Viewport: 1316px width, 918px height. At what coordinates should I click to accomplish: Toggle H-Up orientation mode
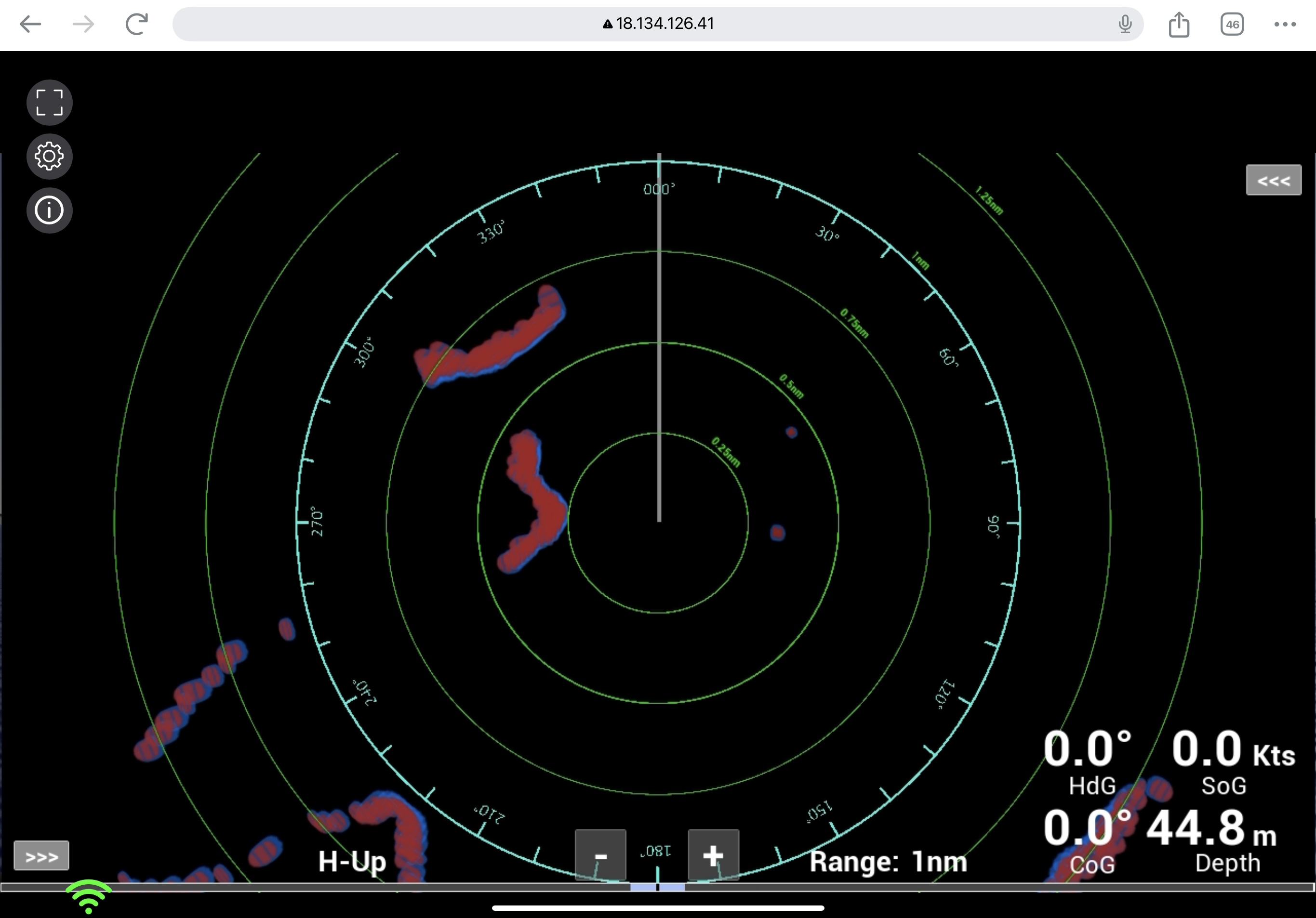coord(352,861)
